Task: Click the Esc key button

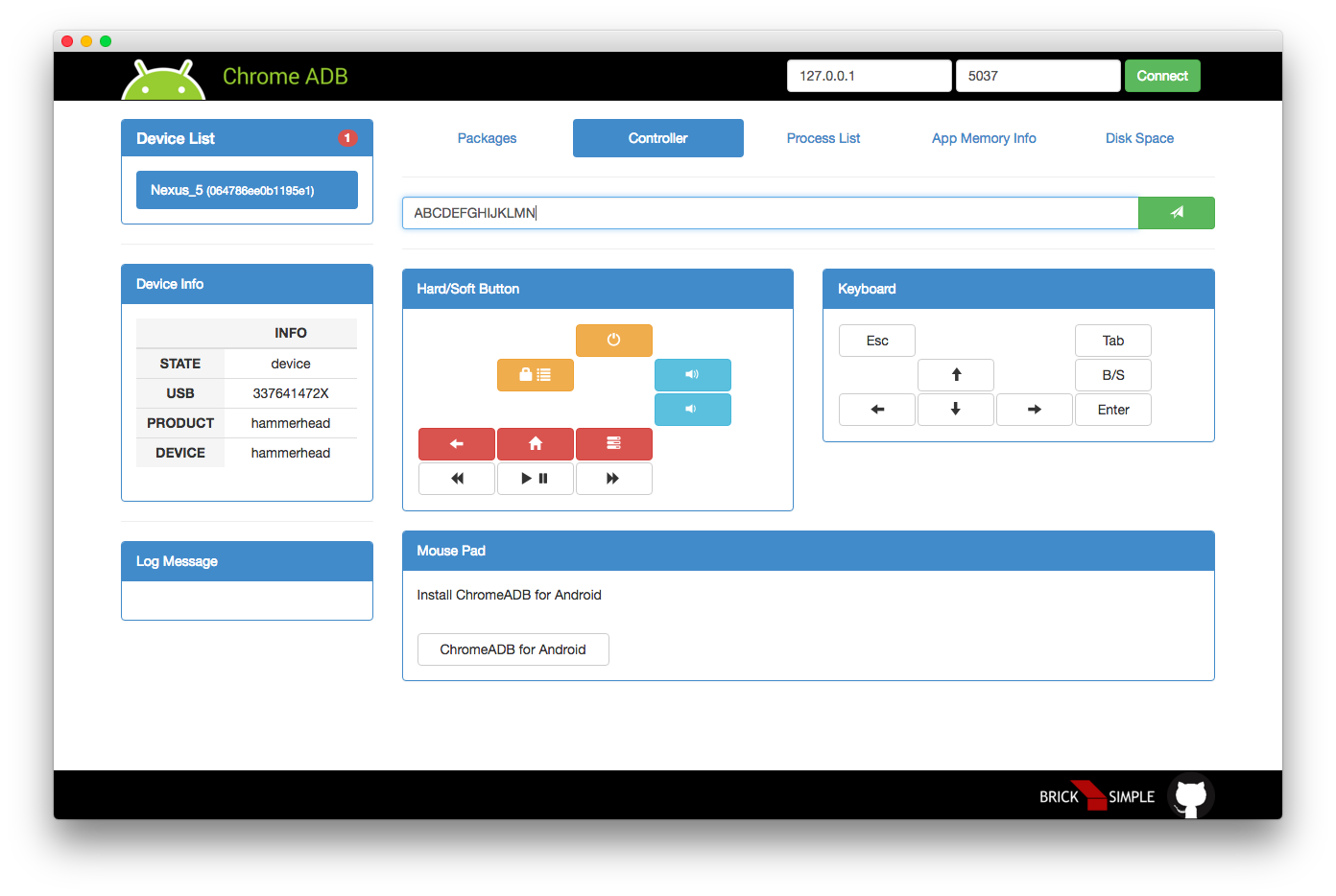Action: click(x=877, y=341)
